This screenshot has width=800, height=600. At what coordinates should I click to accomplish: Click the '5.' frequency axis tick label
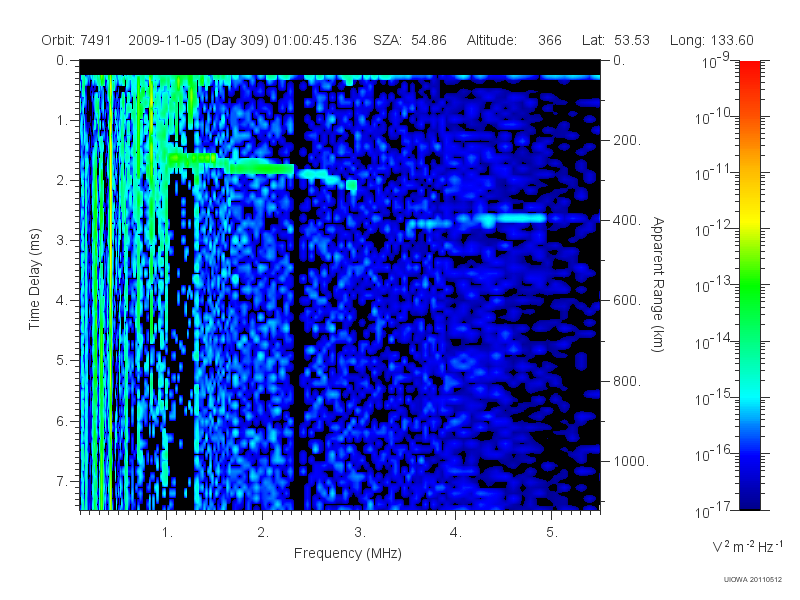pyautogui.click(x=552, y=533)
